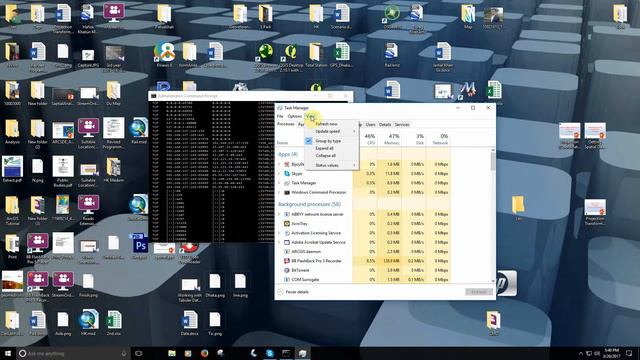Toggle the Group by type checkmark
The height and width of the screenshot is (360, 640).
(x=331, y=141)
